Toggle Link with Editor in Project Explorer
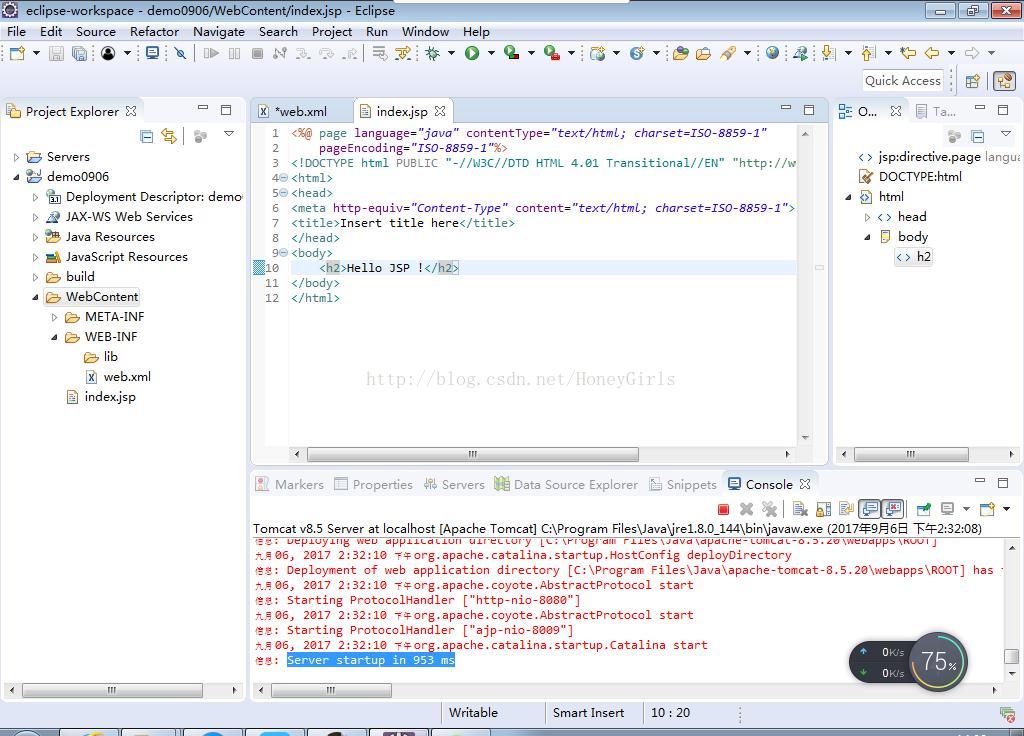1024x736 pixels. point(169,136)
